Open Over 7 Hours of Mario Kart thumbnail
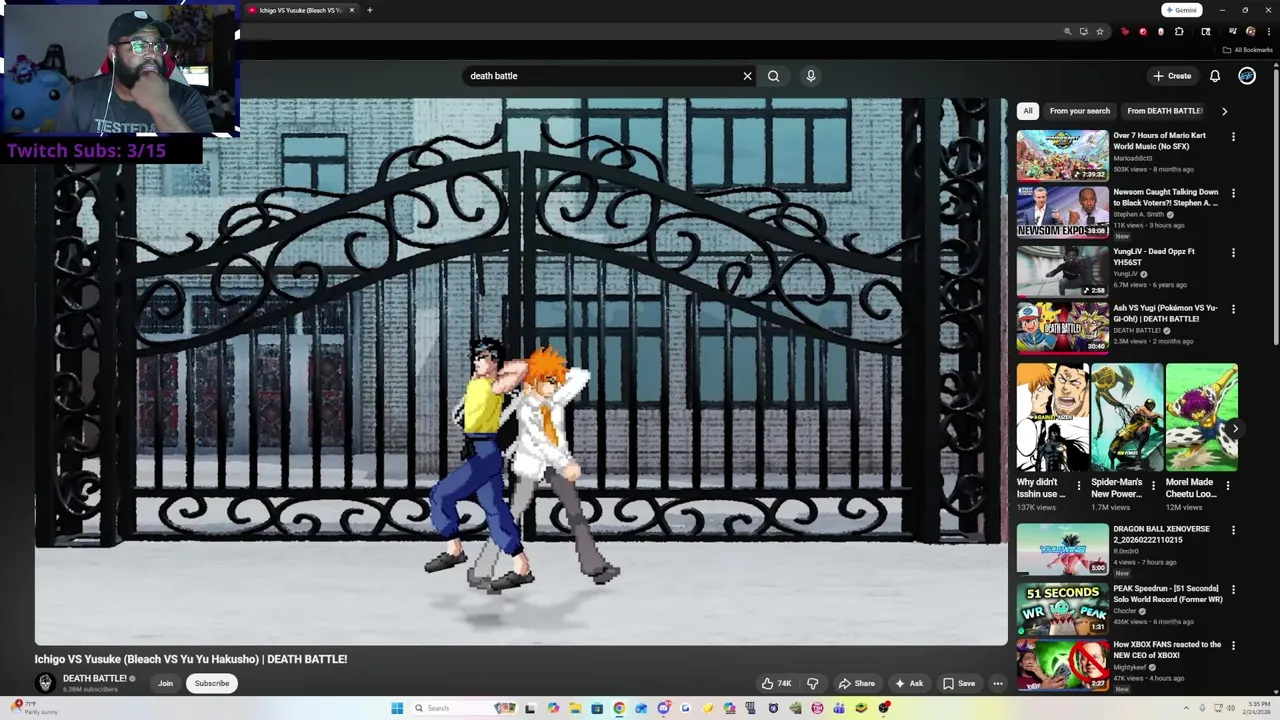The height and width of the screenshot is (720, 1280). point(1062,155)
